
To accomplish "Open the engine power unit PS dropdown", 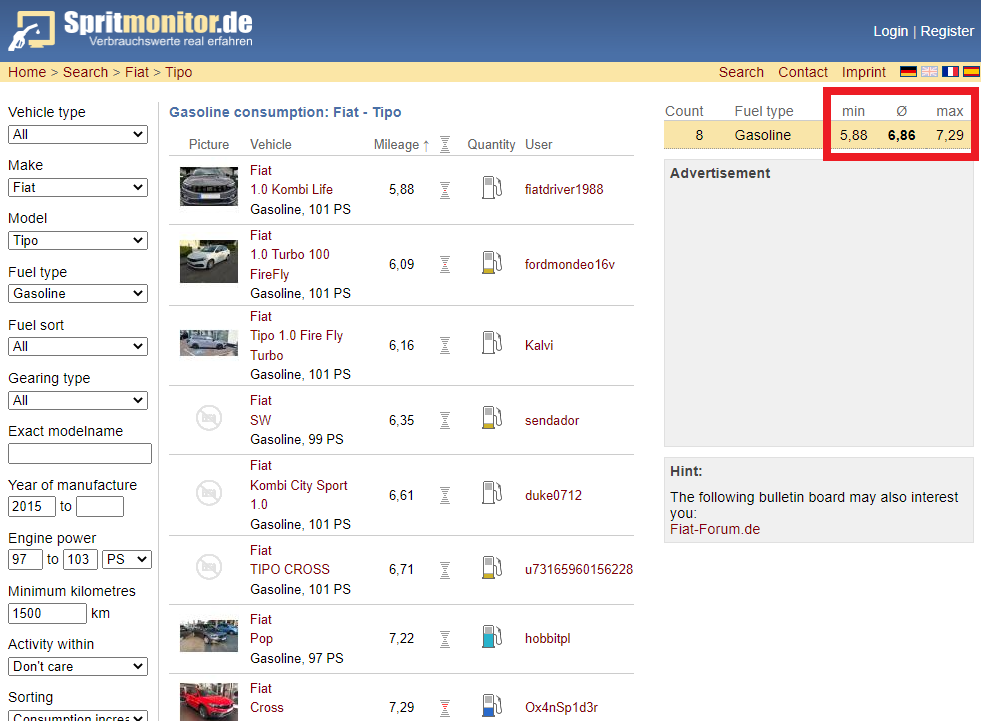I will click(127, 560).
